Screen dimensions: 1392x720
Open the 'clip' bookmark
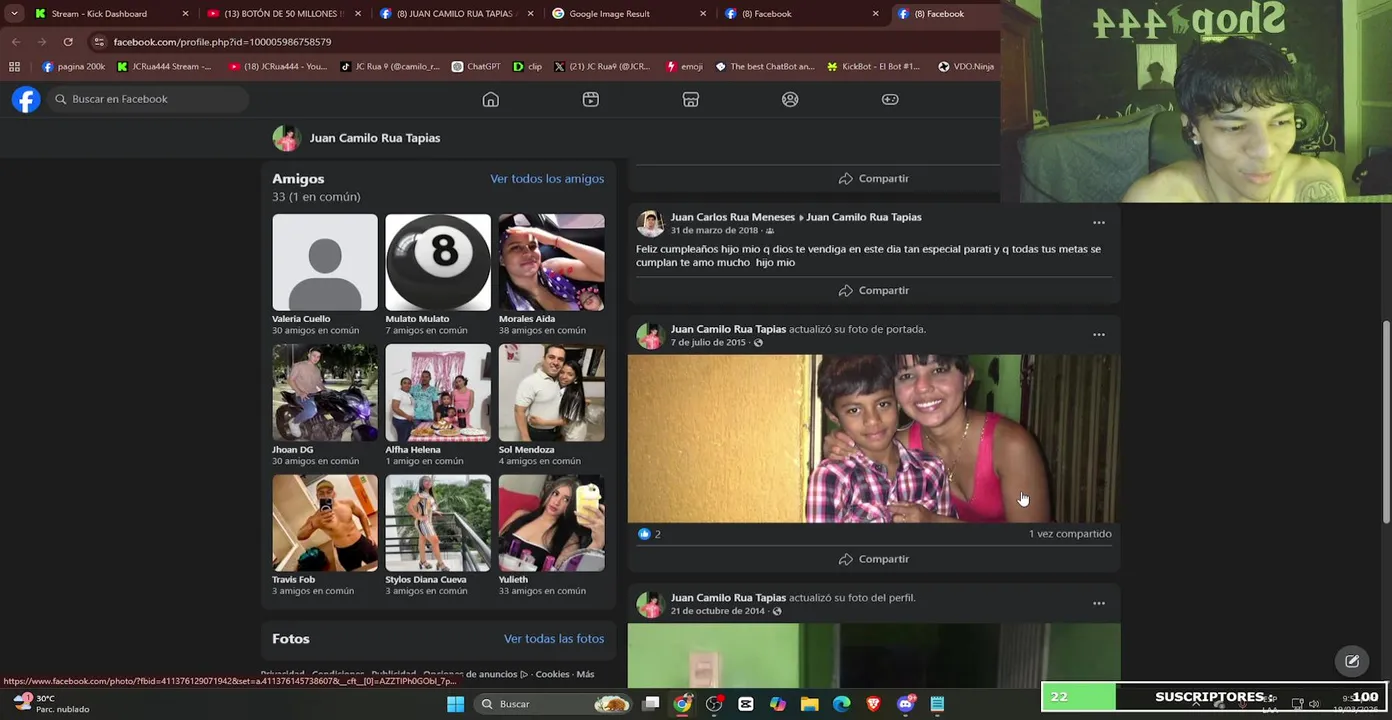[527, 67]
